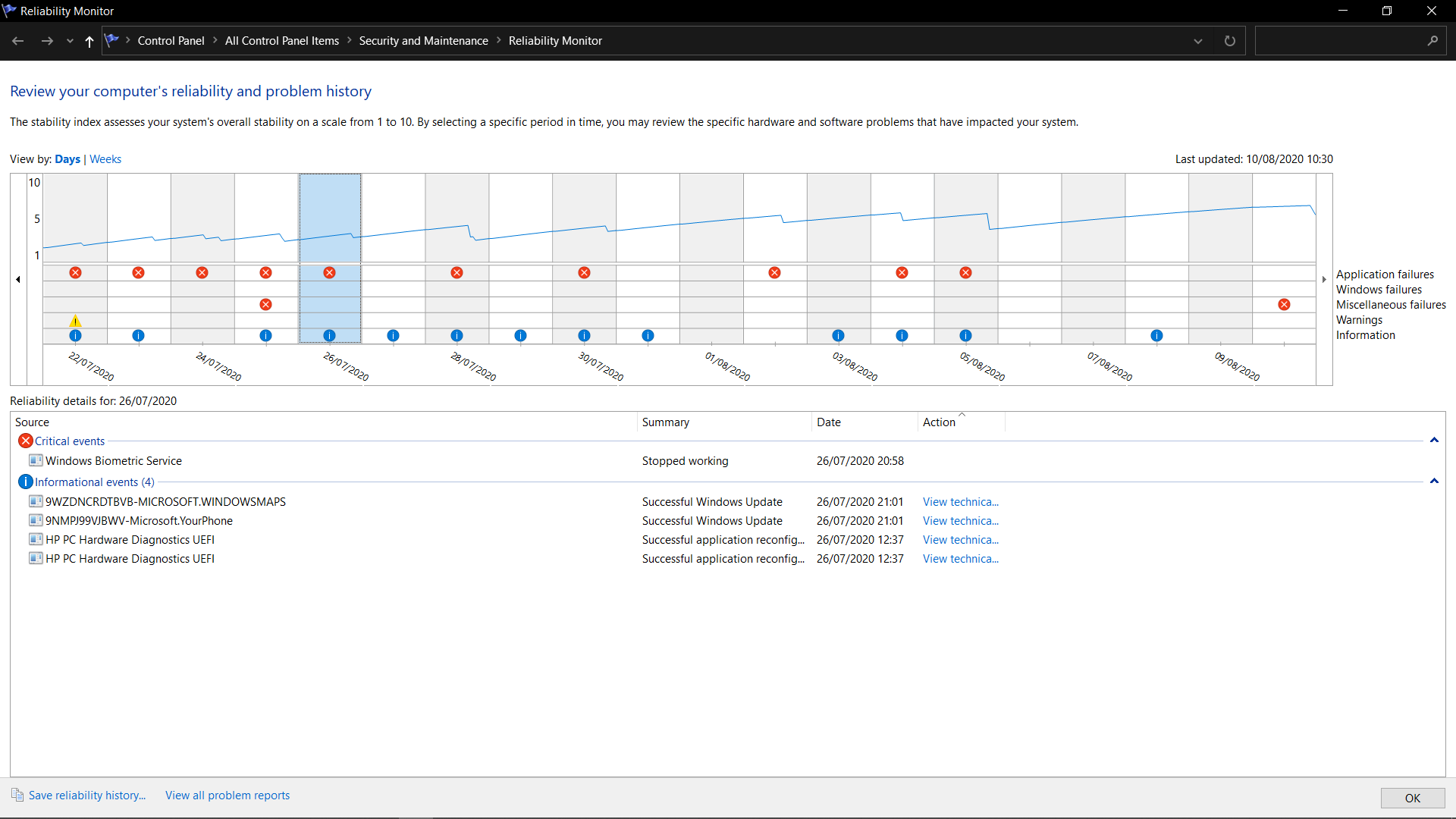Select application failure icon on 22/07/2020
Screen dimensions: 1456x819
click(x=75, y=272)
